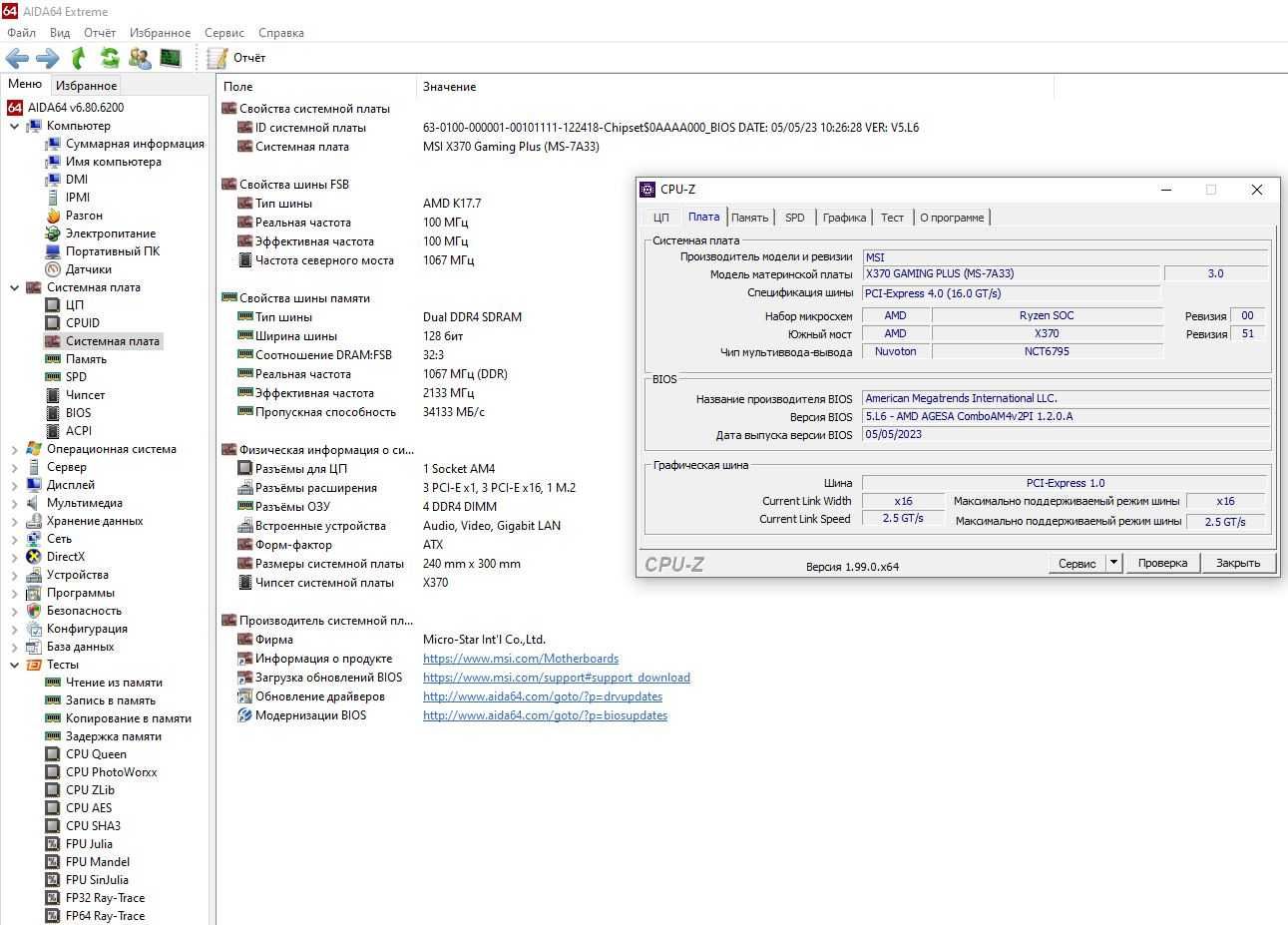Click the Сервис button in CPU-Z
This screenshot has width=1288, height=925.
click(1077, 563)
